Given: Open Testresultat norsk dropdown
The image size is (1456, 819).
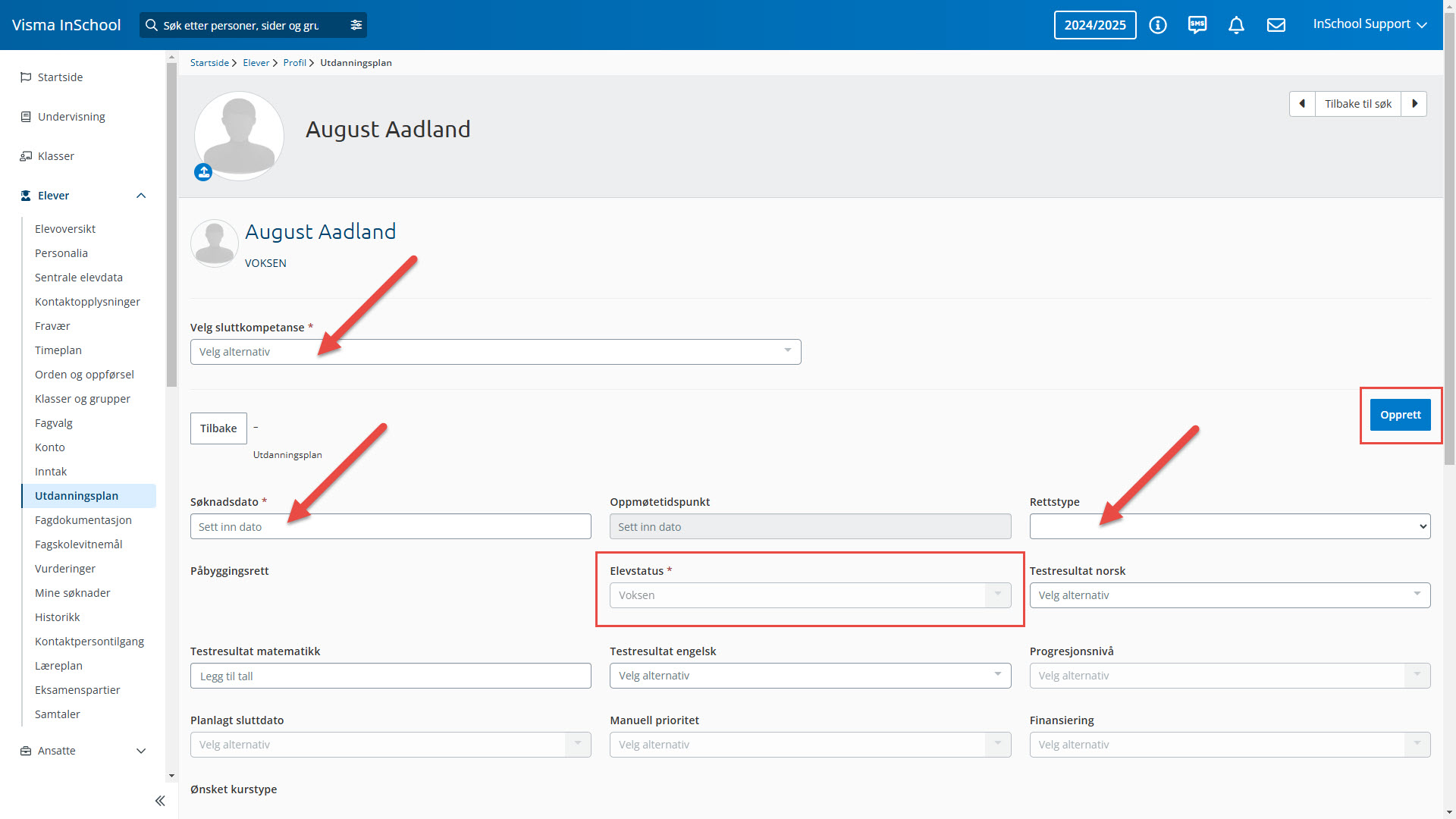Looking at the screenshot, I should point(1229,595).
